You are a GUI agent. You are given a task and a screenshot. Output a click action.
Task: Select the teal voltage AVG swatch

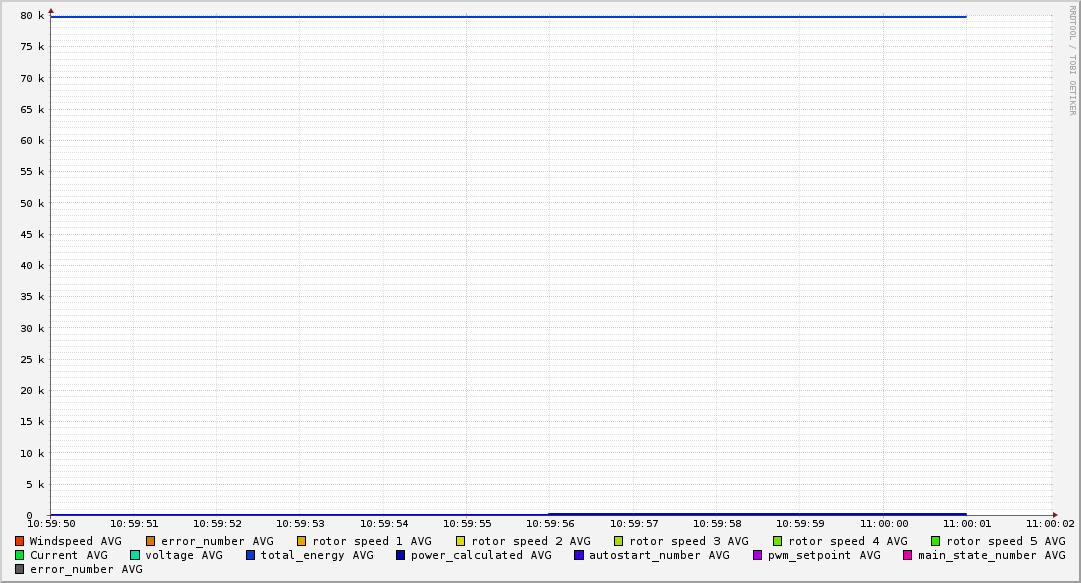coord(135,555)
